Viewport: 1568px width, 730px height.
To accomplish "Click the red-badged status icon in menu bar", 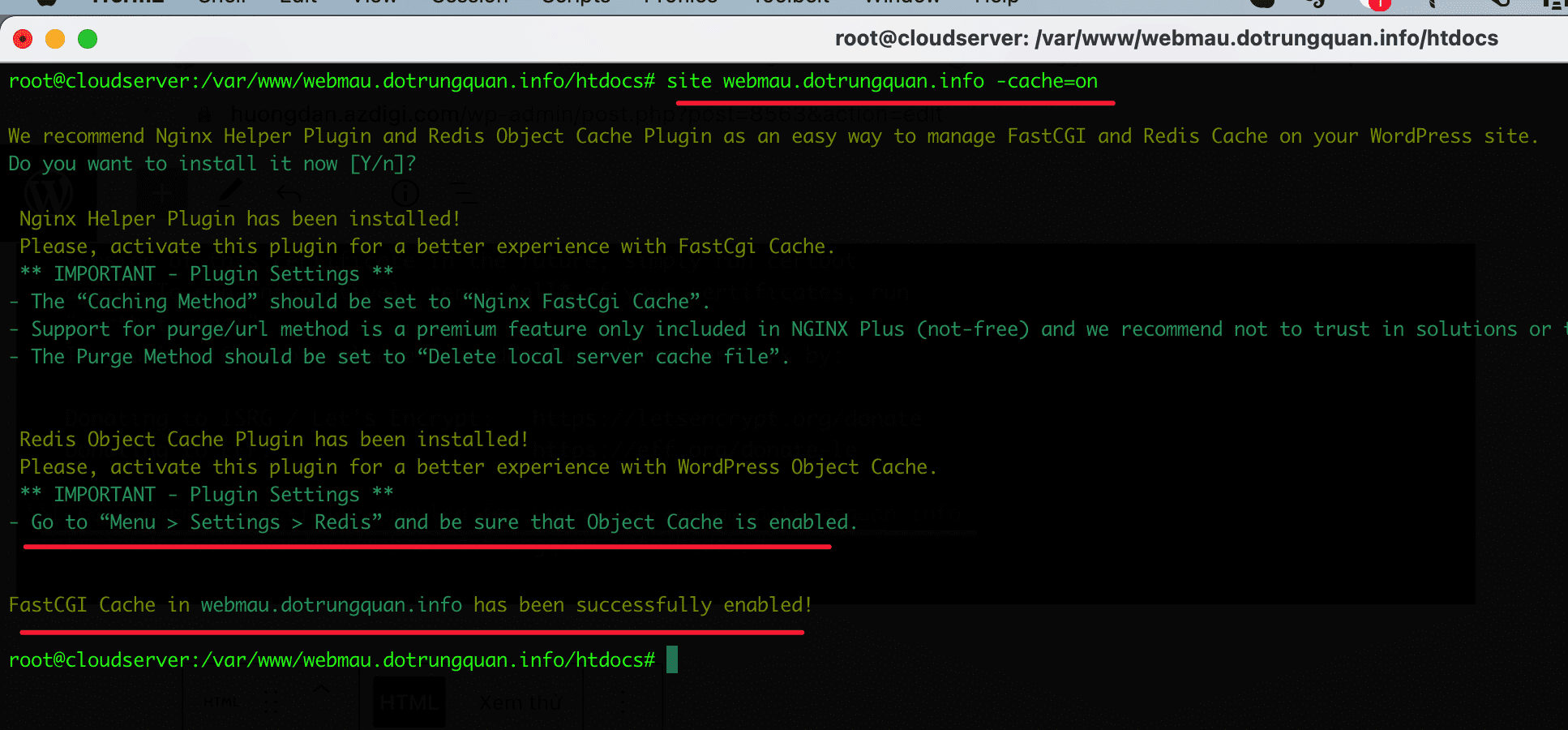I will (x=1377, y=3).
